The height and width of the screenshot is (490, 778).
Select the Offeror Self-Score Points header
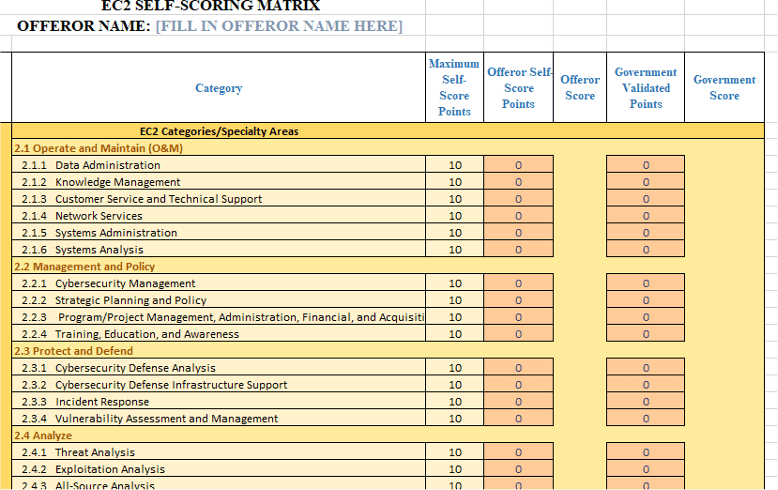point(519,88)
